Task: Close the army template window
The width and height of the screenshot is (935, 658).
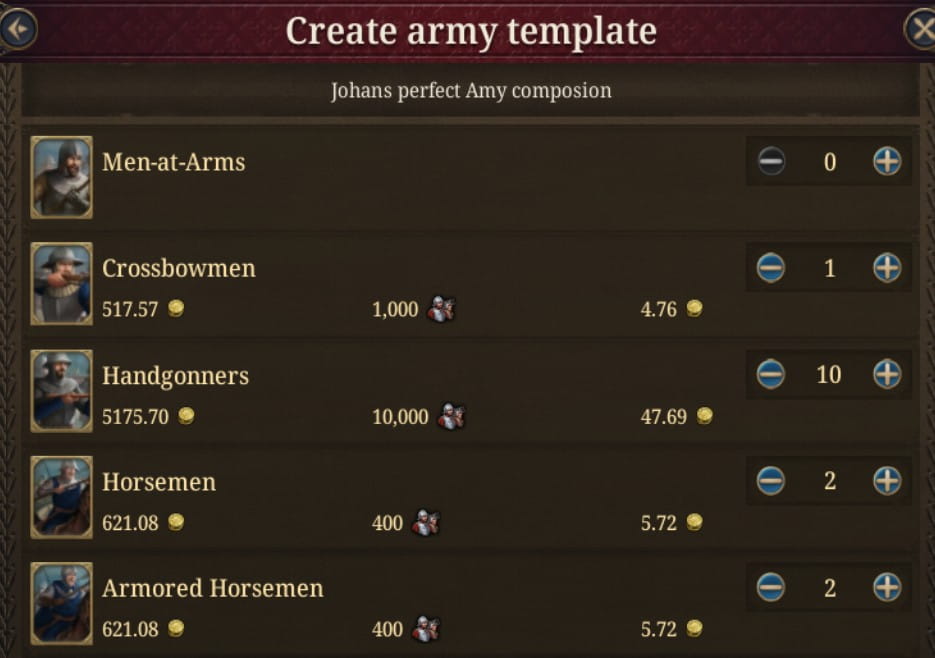Action: point(921,29)
